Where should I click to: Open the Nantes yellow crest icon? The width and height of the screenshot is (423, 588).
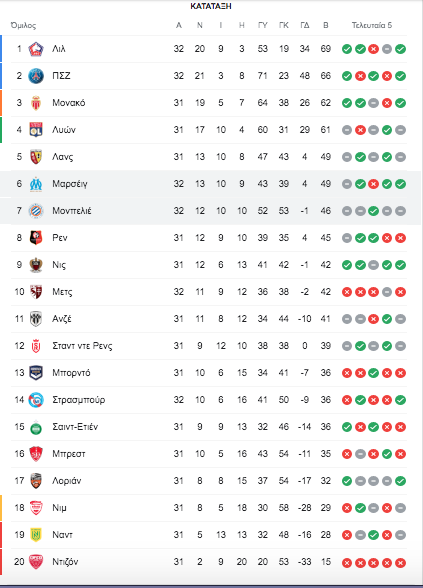(x=36, y=535)
